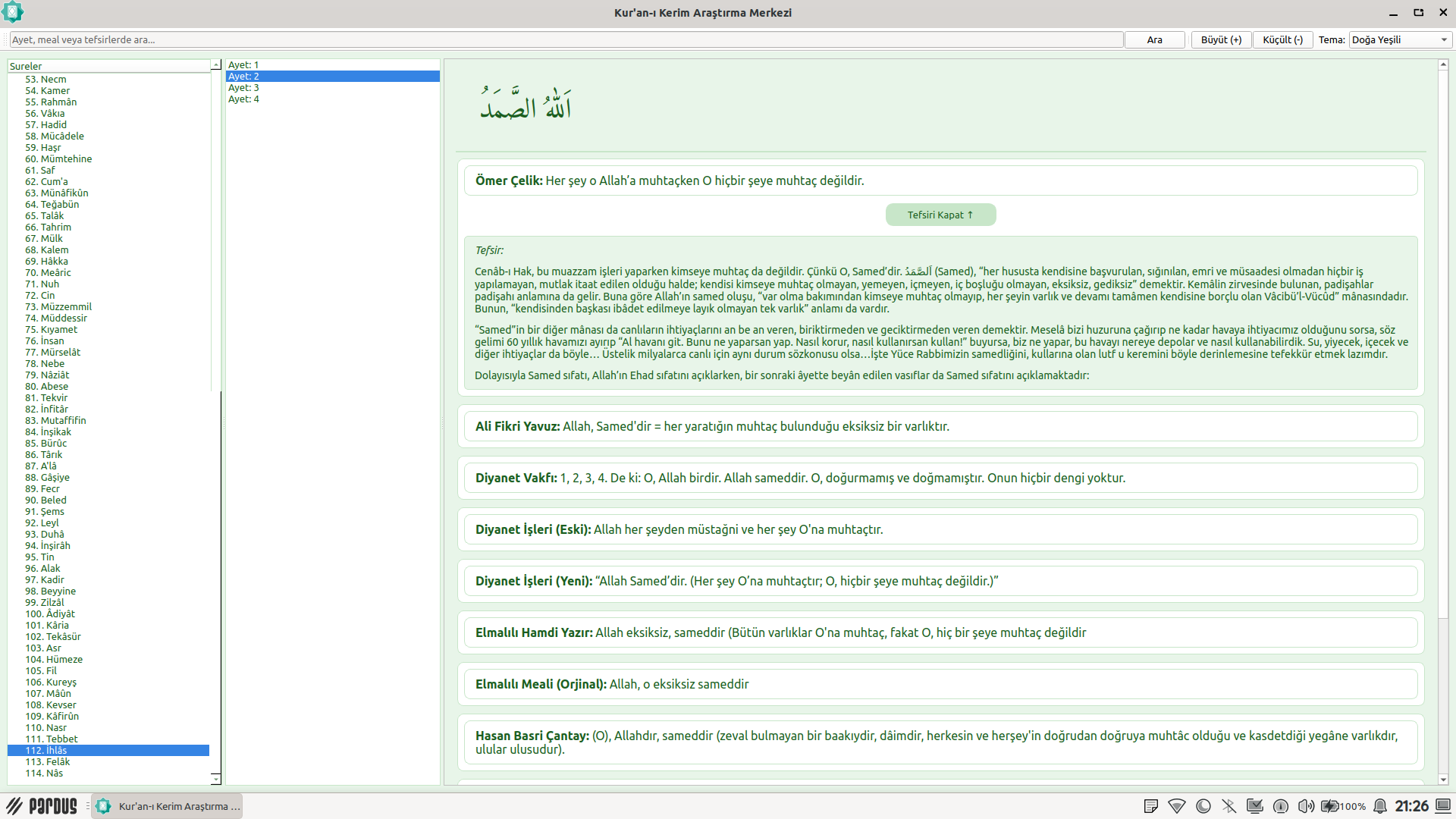The width and height of the screenshot is (1456, 819).
Task: Decrease font size with Küçült (-)
Action: tap(1282, 39)
